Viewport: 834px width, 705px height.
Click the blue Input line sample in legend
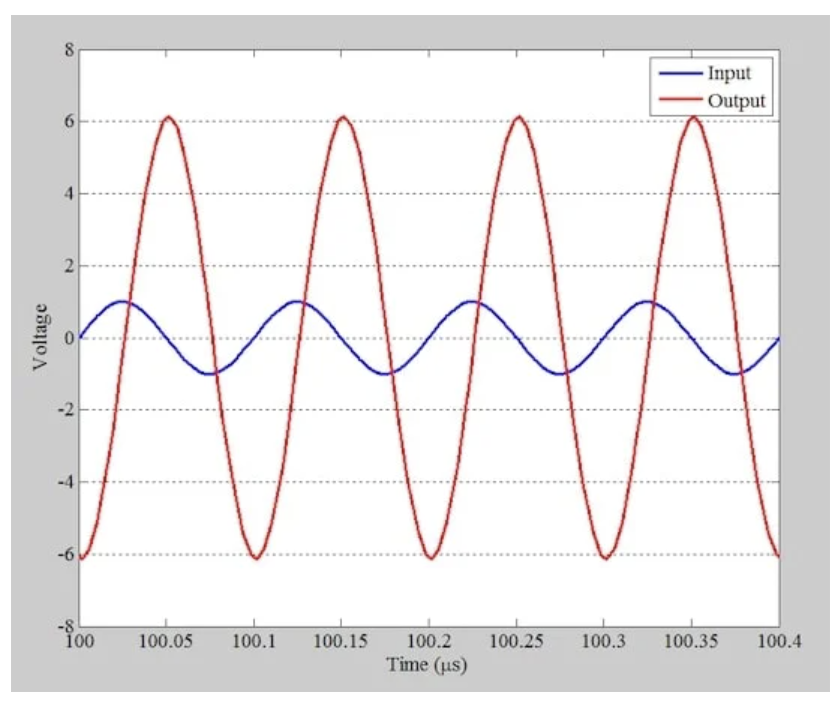pos(680,73)
